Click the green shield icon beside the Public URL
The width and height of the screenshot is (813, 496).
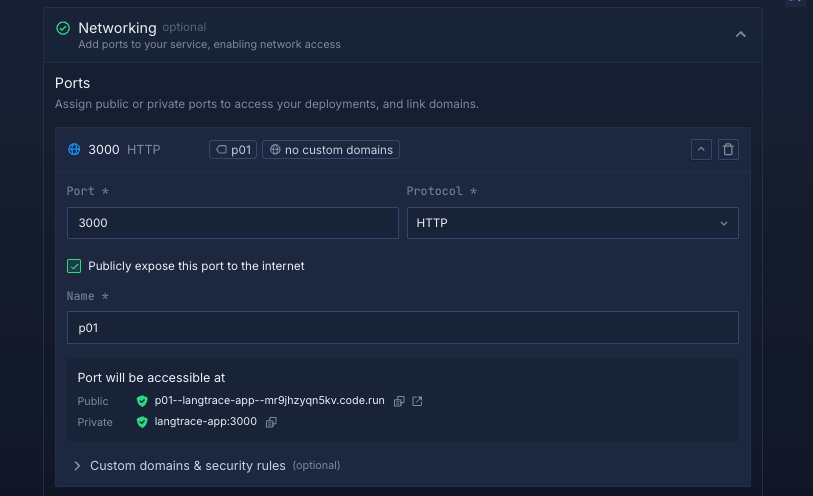(142, 401)
